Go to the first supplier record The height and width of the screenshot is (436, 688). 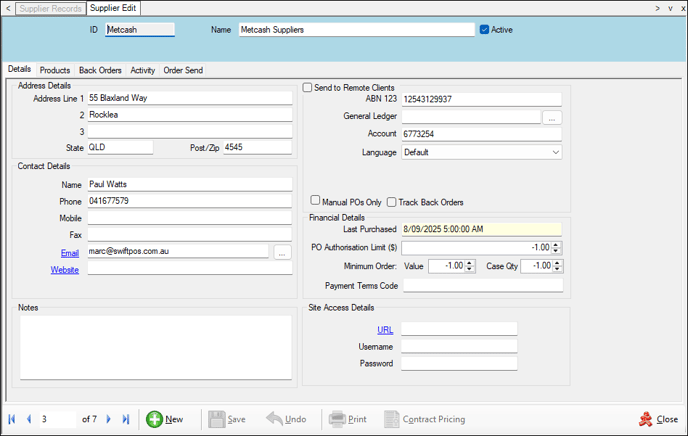[x=12, y=419]
